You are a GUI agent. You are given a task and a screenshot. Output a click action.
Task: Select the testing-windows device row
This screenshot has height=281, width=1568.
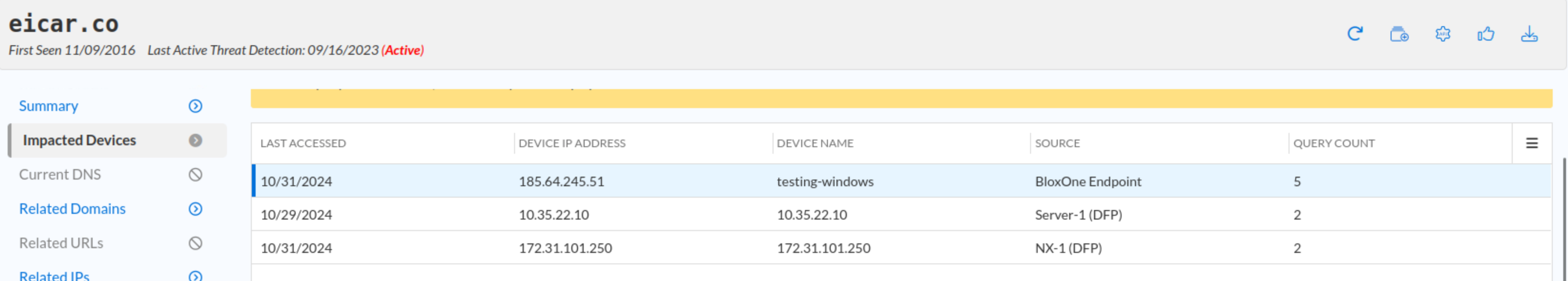[825, 181]
